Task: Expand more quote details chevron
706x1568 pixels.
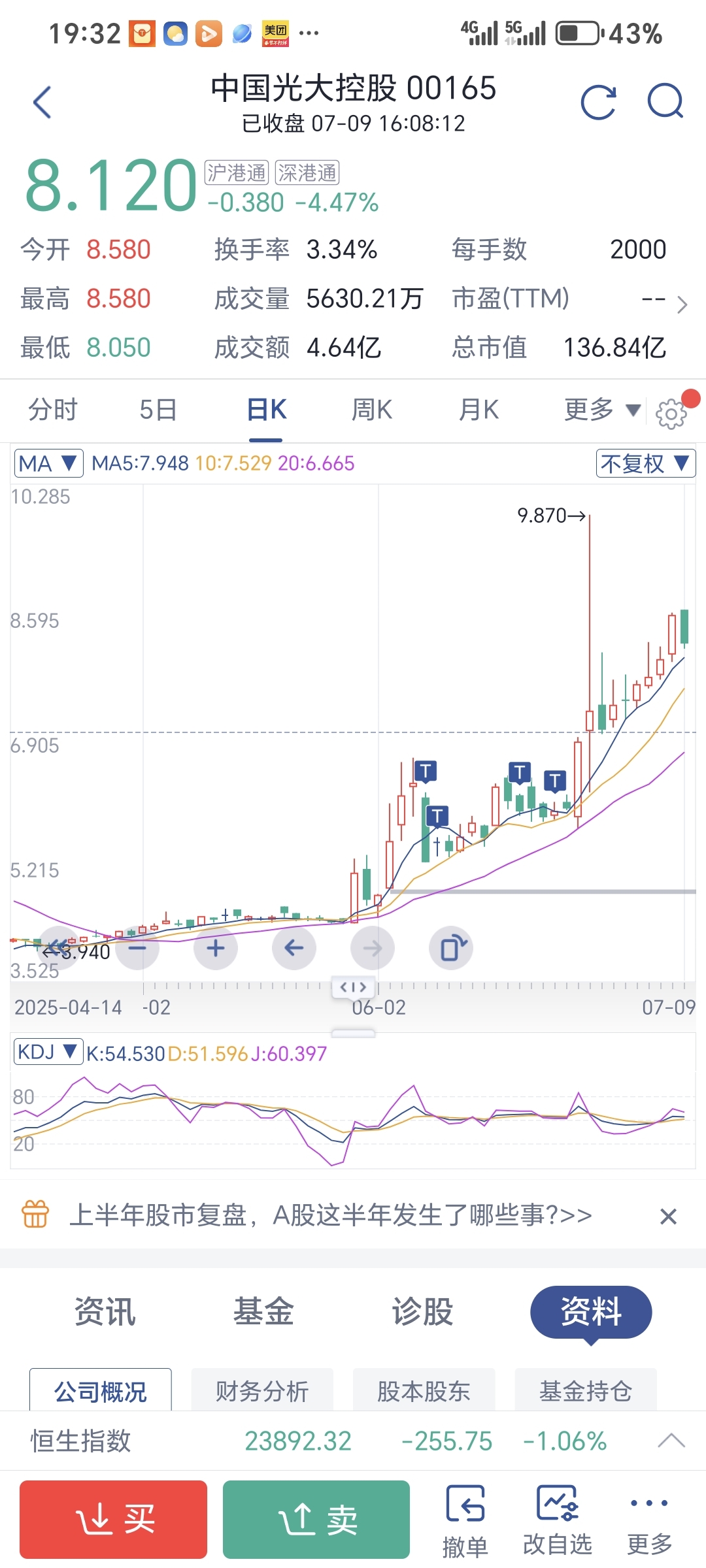Action: point(682,304)
